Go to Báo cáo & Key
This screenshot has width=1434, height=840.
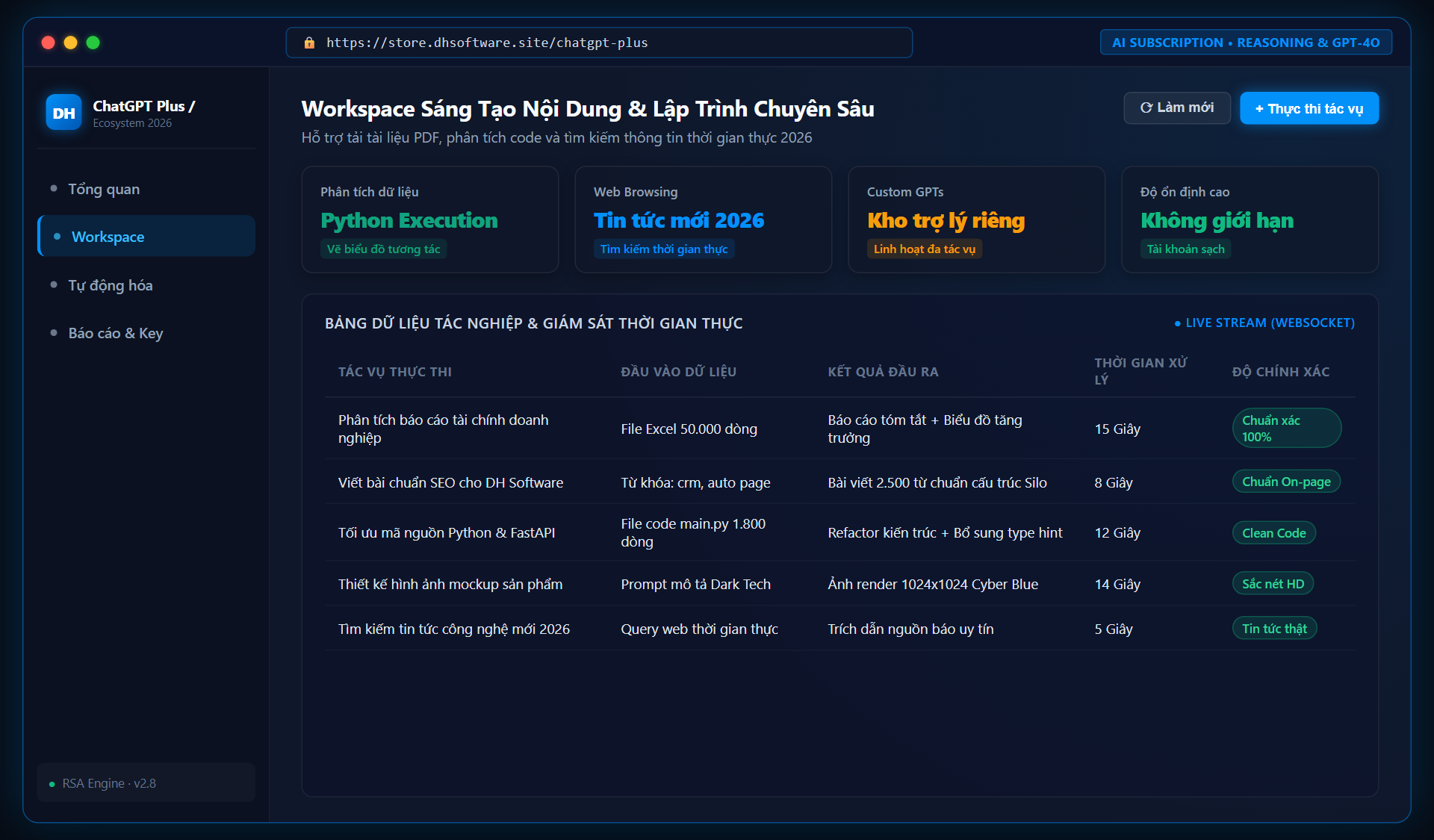click(x=146, y=333)
